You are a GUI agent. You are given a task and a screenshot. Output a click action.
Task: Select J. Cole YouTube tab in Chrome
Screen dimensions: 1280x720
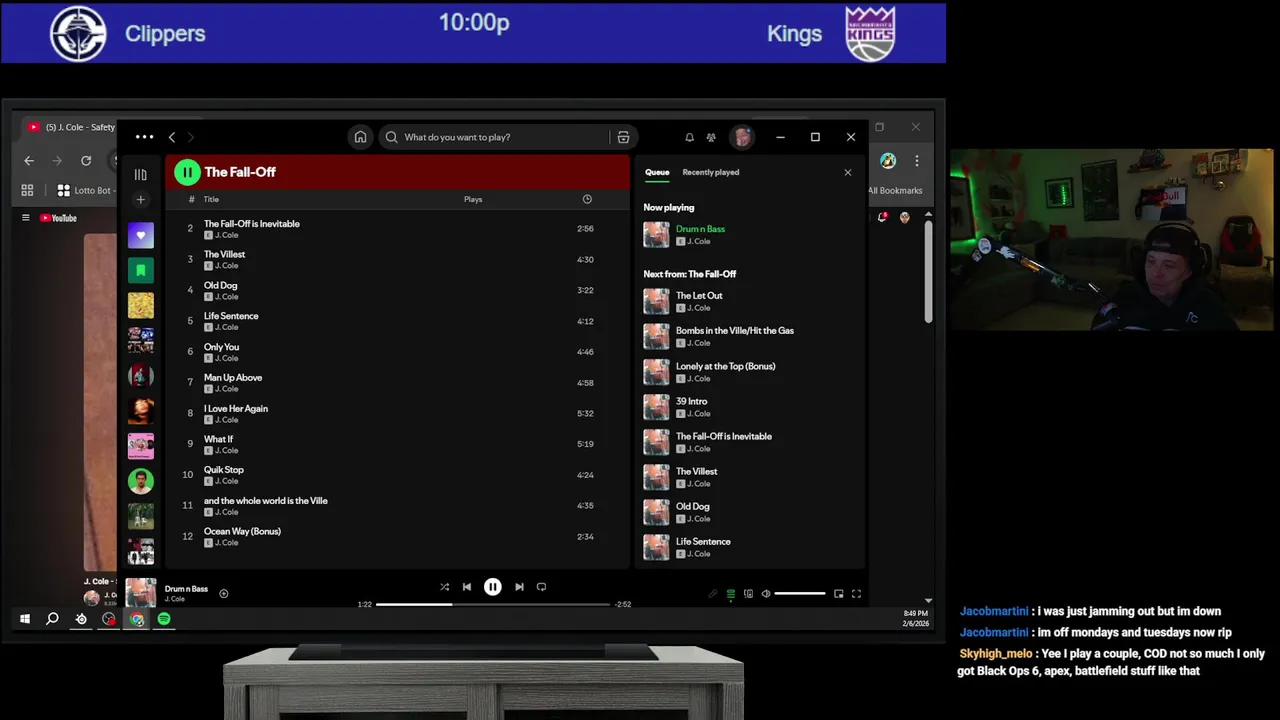click(x=72, y=127)
